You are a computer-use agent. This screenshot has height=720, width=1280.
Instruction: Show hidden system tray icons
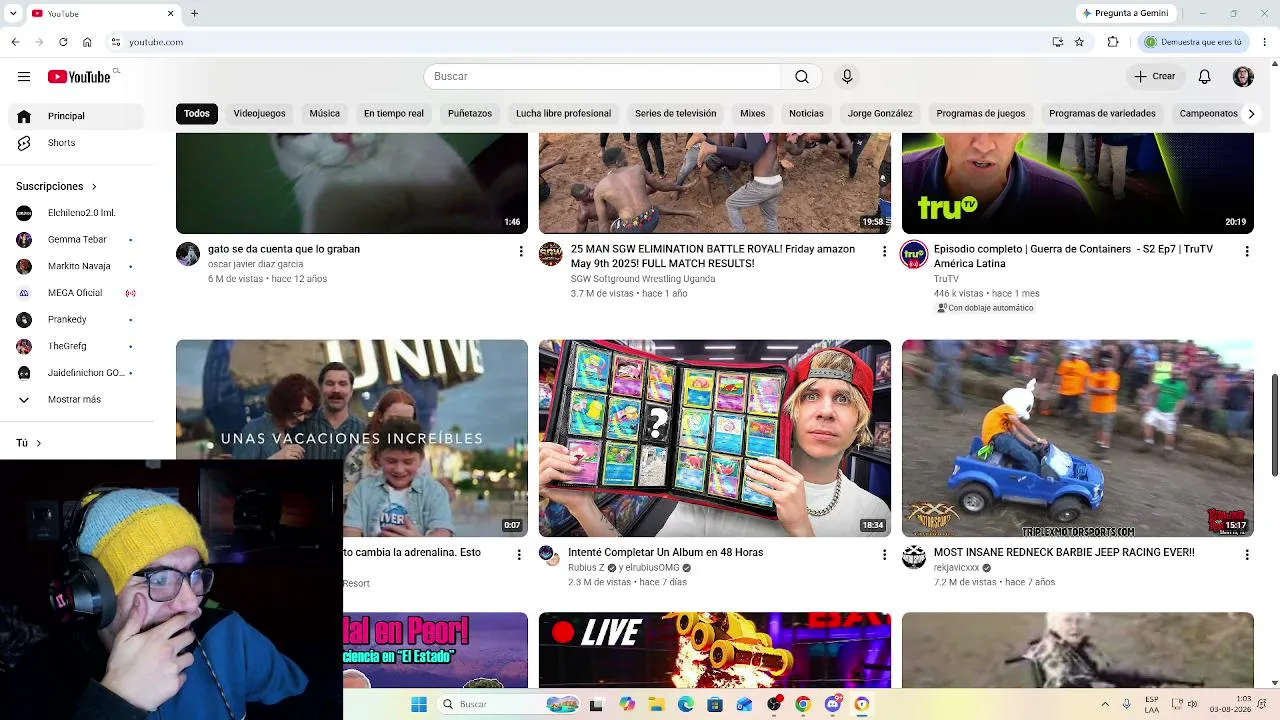(x=1105, y=704)
